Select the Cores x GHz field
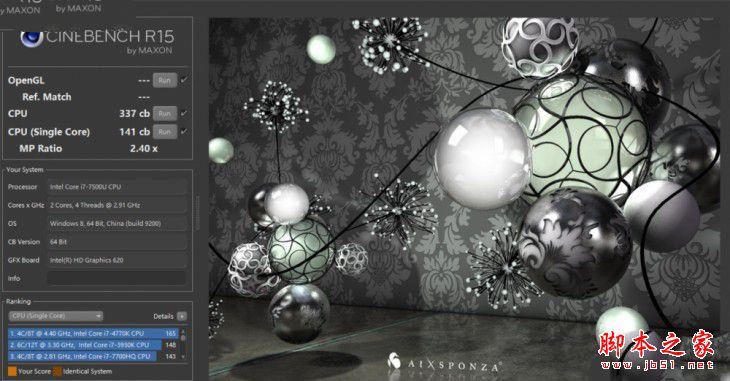The height and width of the screenshot is (381, 730). (117, 205)
